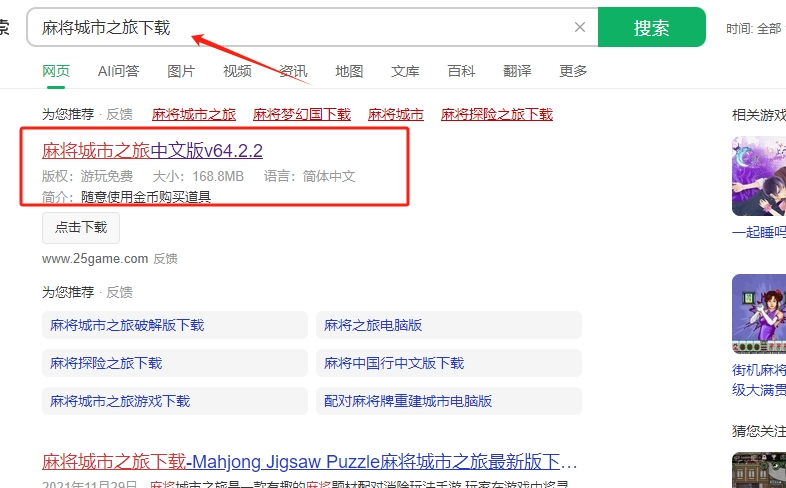Open the 街机麻将 game thumbnail
This screenshot has height=488, width=786.
coord(759,314)
